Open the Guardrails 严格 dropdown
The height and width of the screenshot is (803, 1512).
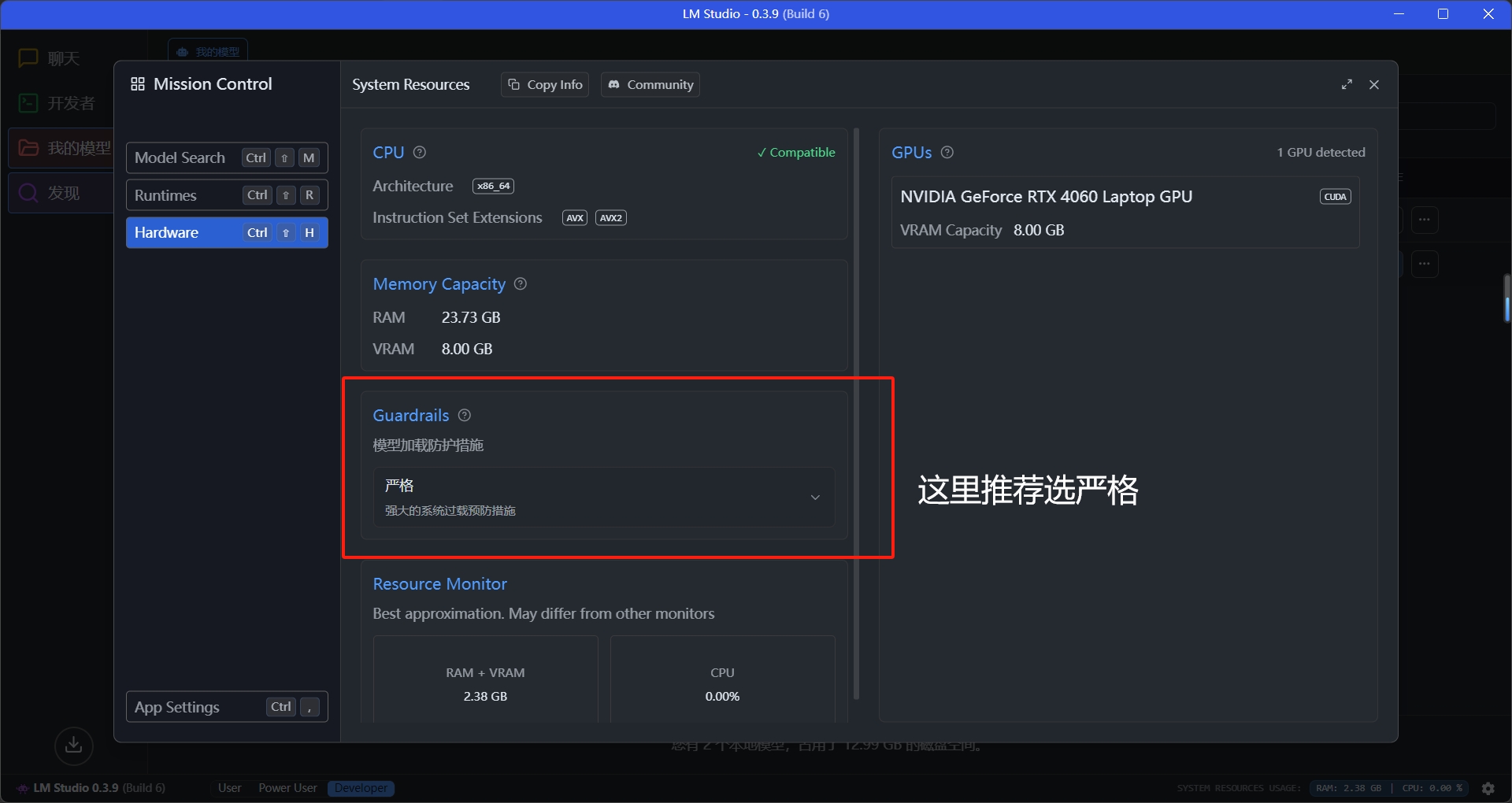tap(604, 497)
